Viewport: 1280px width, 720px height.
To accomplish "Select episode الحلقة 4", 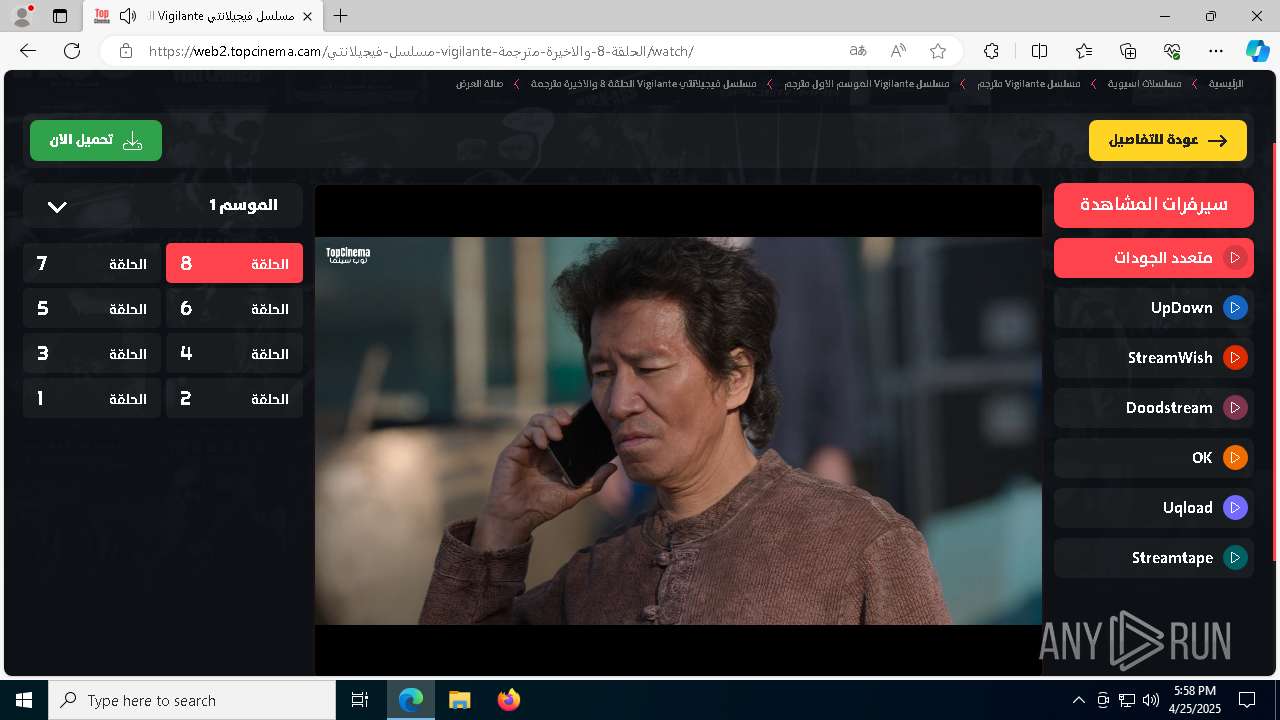I will [234, 353].
